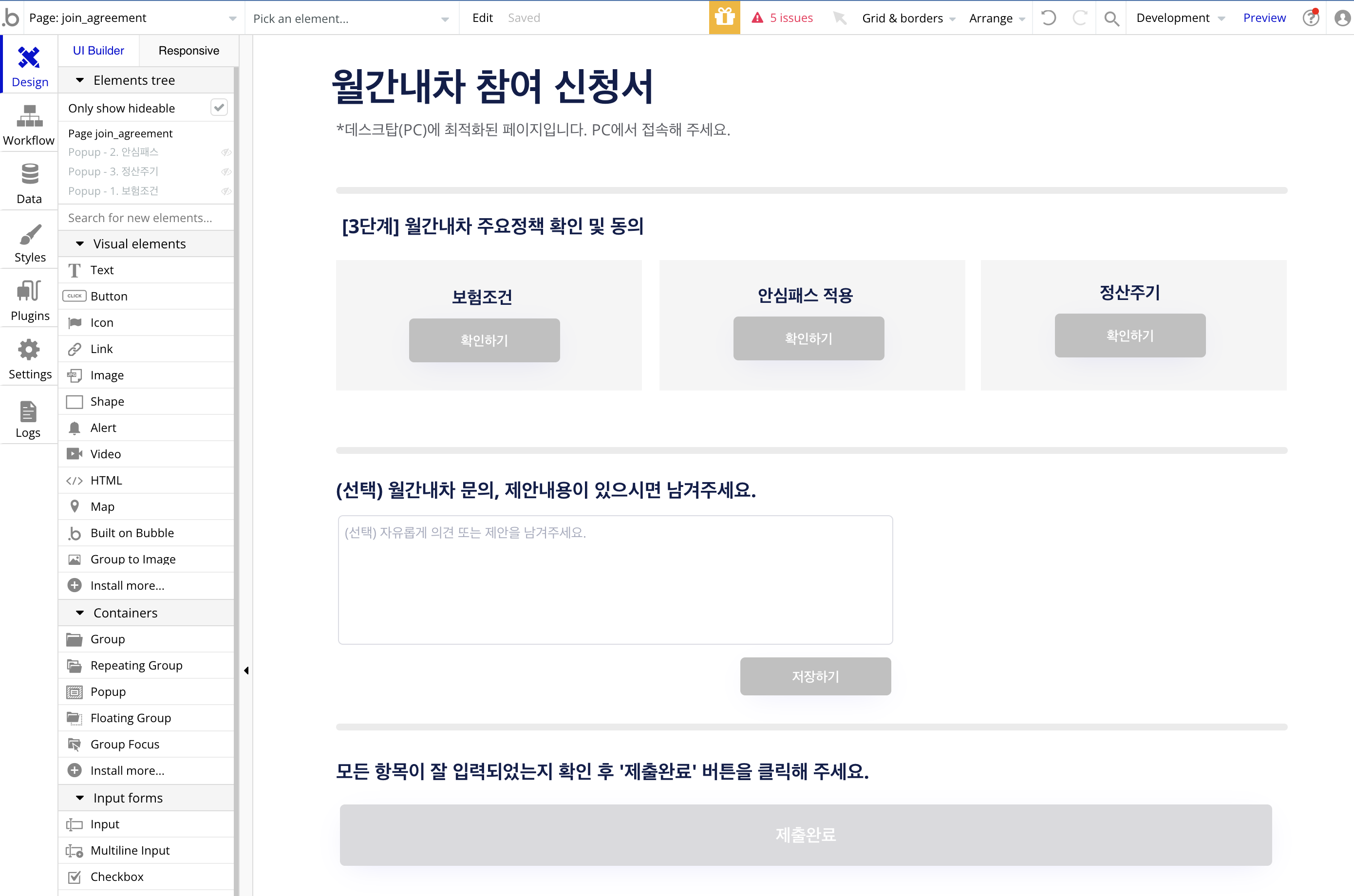
Task: Toggle the Only show hideable checkbox
Action: 219,108
